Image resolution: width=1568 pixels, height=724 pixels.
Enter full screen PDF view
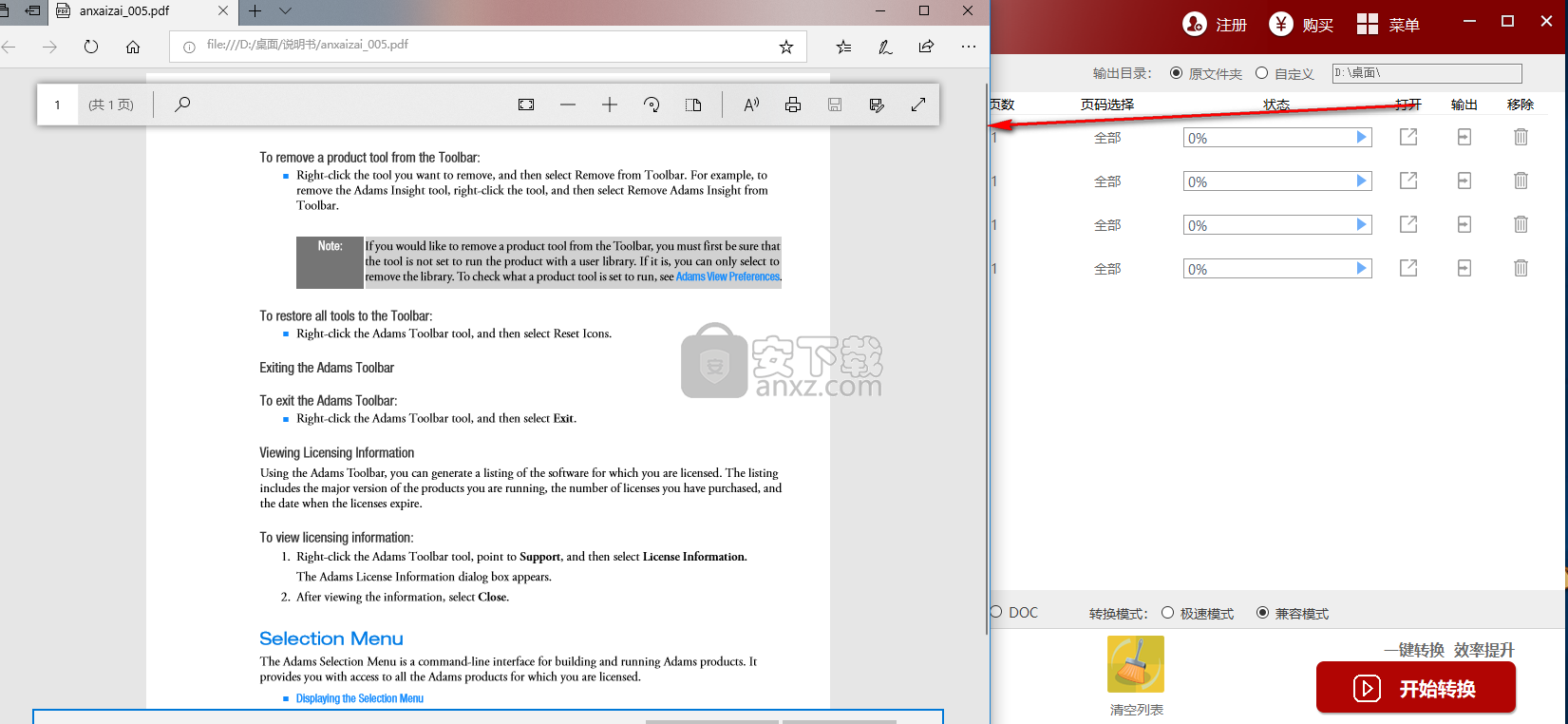918,105
